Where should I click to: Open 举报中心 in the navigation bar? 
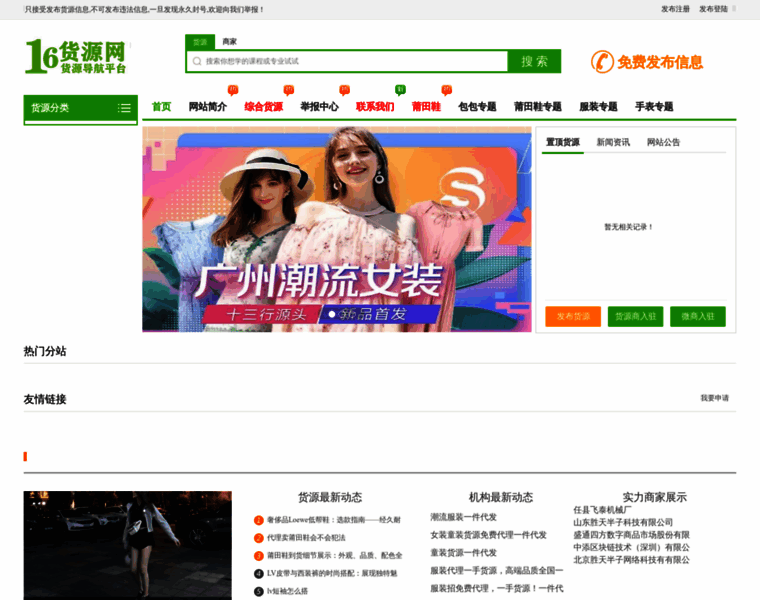319,107
